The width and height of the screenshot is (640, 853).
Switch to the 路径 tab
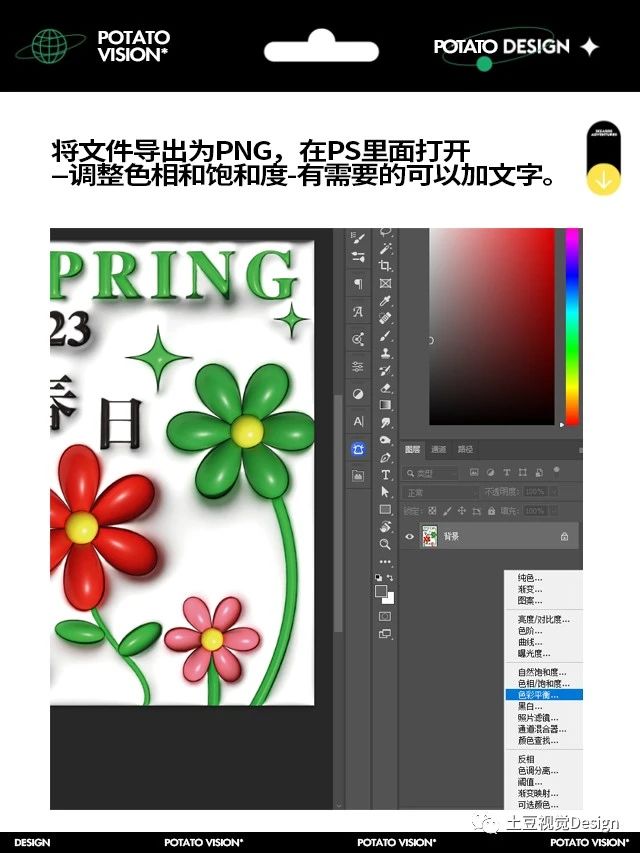pyautogui.click(x=465, y=449)
